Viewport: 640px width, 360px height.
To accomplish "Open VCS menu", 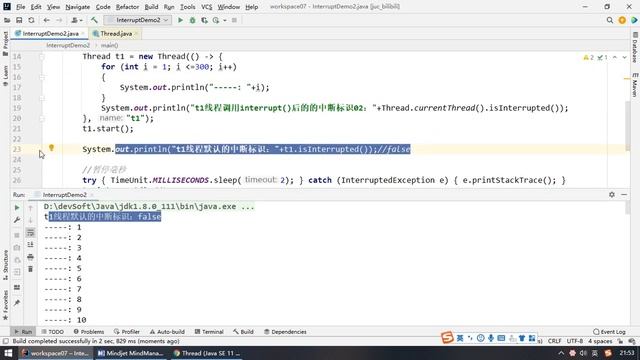I will (207, 7).
